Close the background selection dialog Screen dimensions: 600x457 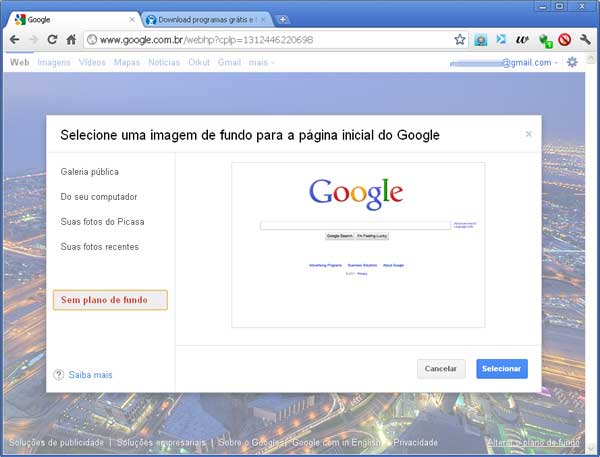[x=528, y=133]
